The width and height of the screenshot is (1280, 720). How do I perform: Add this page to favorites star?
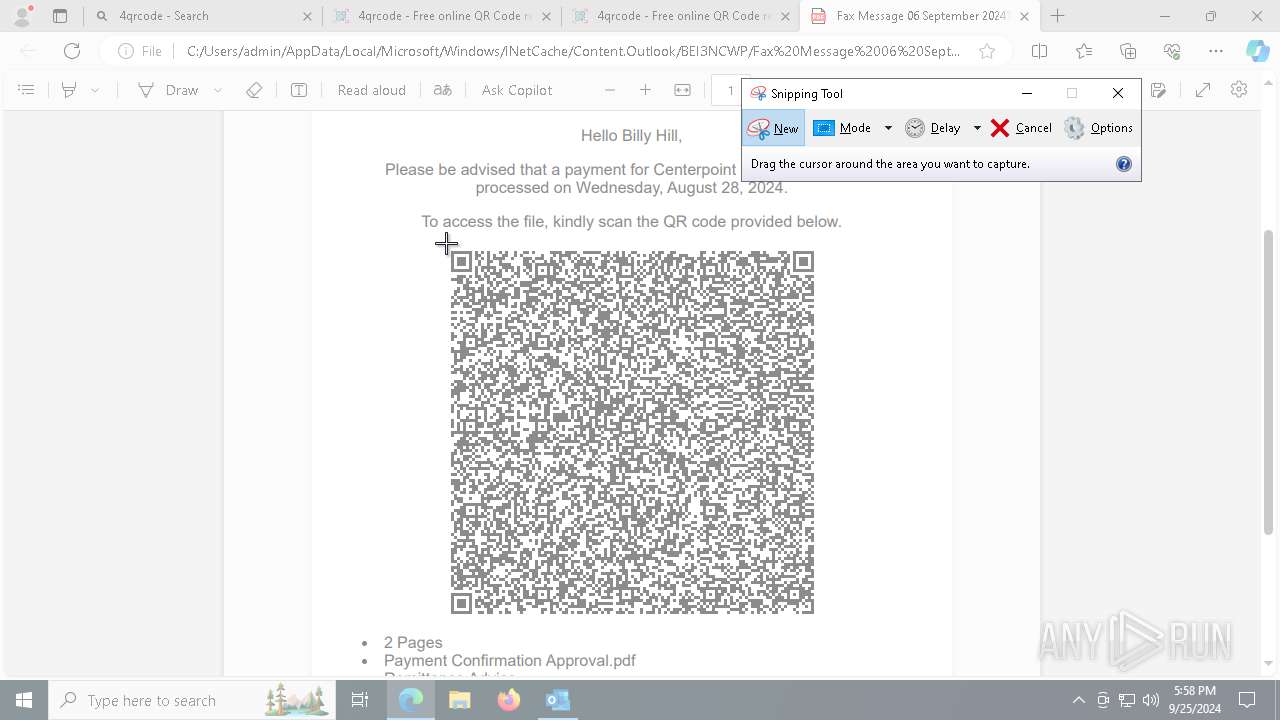tap(987, 51)
